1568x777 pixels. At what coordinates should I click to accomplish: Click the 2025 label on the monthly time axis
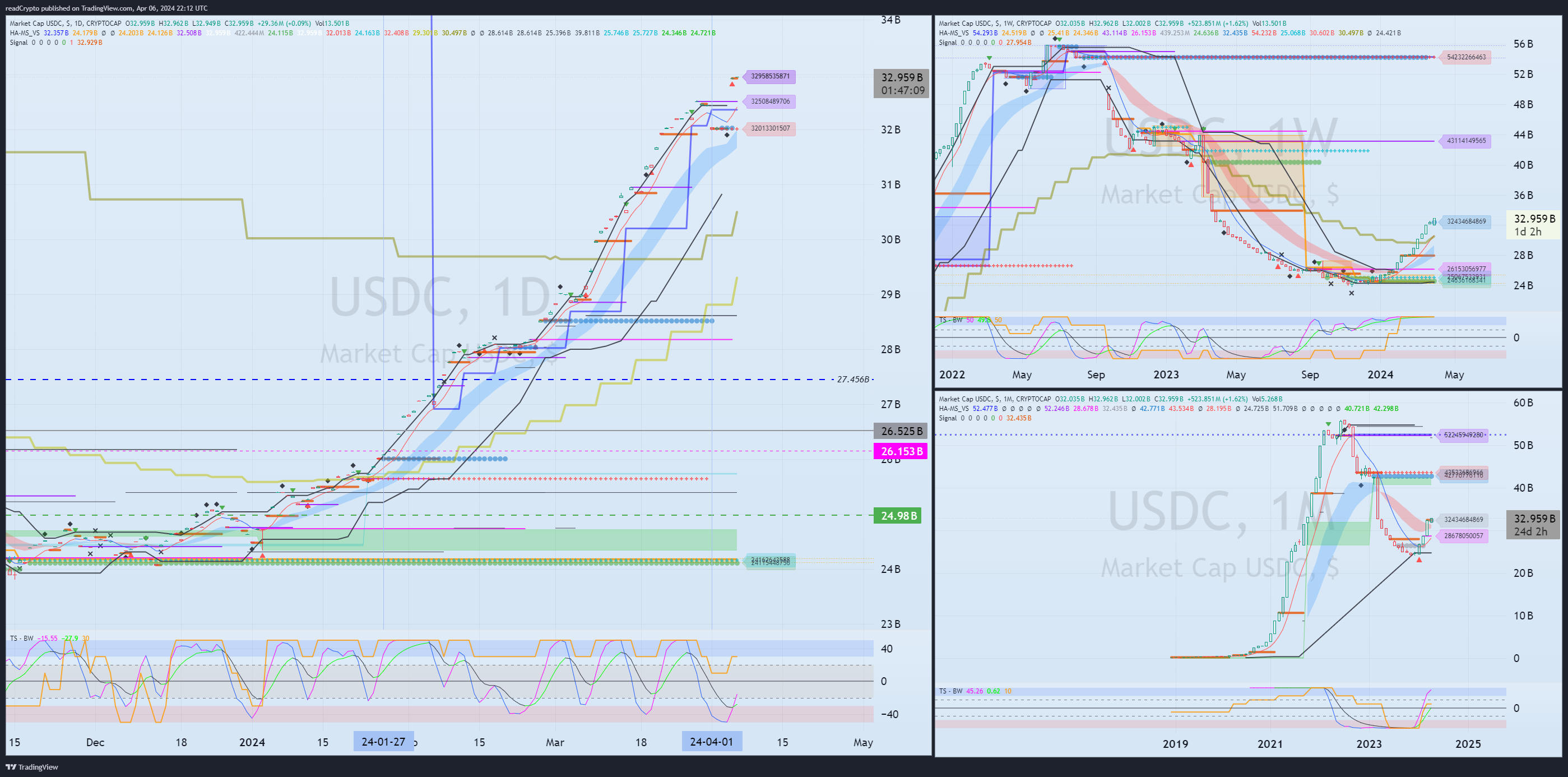pyautogui.click(x=1468, y=743)
